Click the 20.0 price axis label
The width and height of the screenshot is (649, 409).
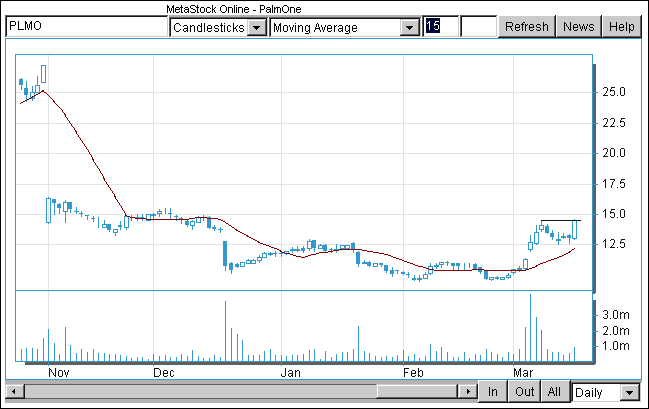click(614, 153)
